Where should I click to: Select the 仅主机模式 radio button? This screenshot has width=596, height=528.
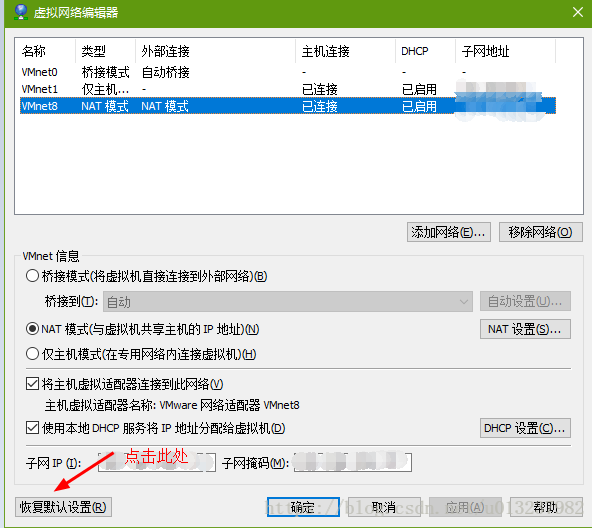(x=32, y=354)
